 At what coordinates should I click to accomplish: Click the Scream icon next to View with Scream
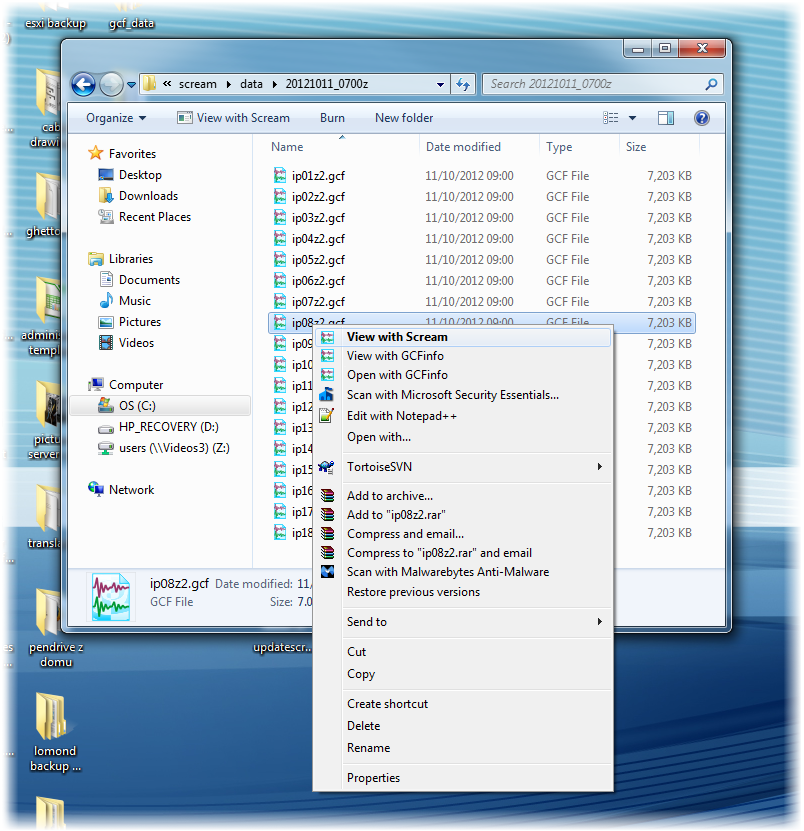(x=328, y=337)
